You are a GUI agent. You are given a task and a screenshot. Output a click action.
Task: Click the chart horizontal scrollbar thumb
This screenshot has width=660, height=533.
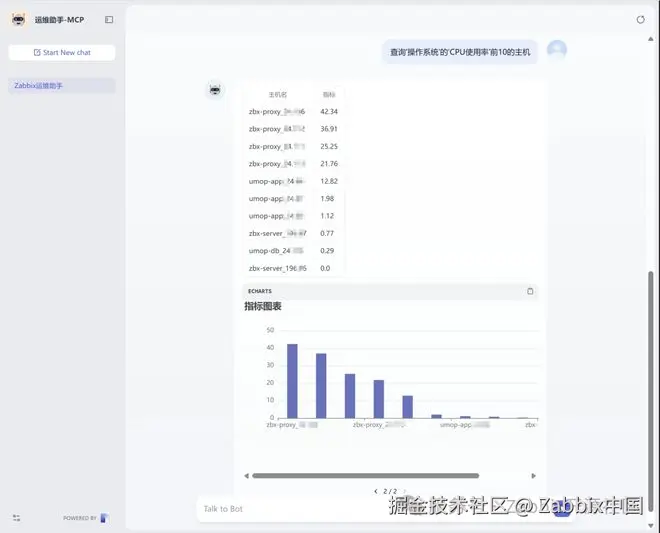(365, 476)
